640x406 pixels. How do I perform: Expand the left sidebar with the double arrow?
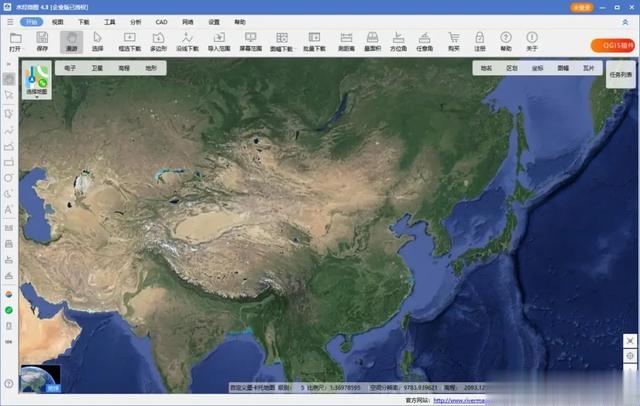click(x=9, y=64)
